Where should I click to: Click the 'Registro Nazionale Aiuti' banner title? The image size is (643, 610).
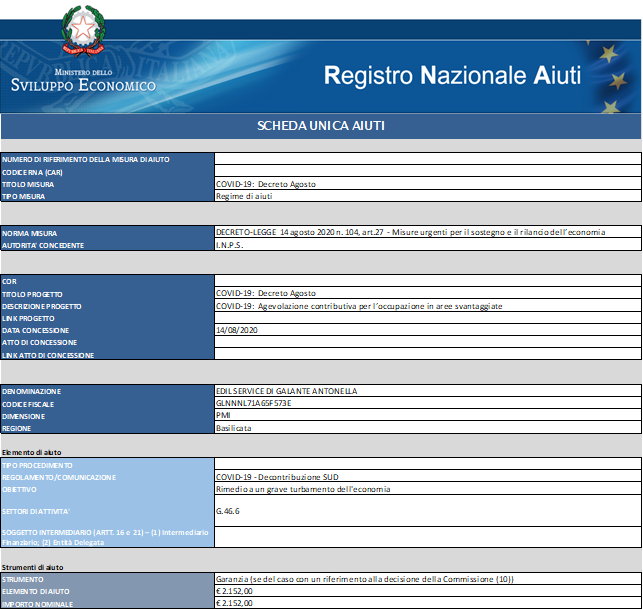(x=452, y=75)
